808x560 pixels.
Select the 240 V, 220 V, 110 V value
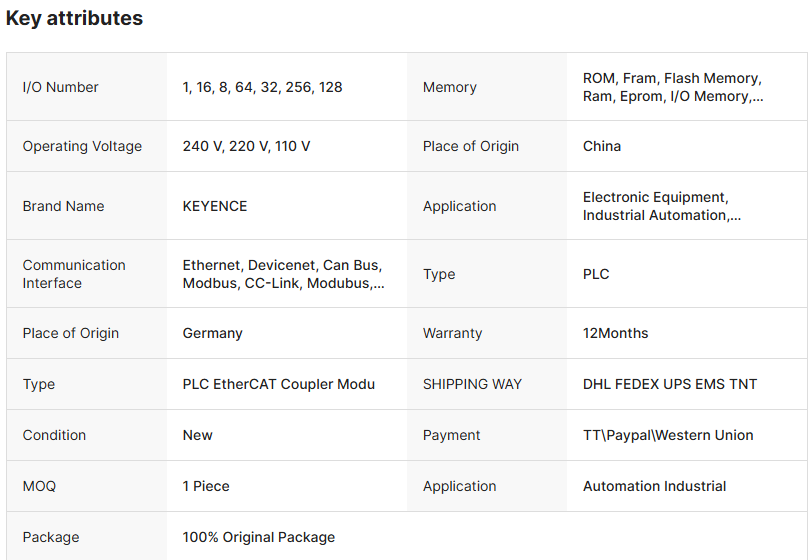click(246, 146)
